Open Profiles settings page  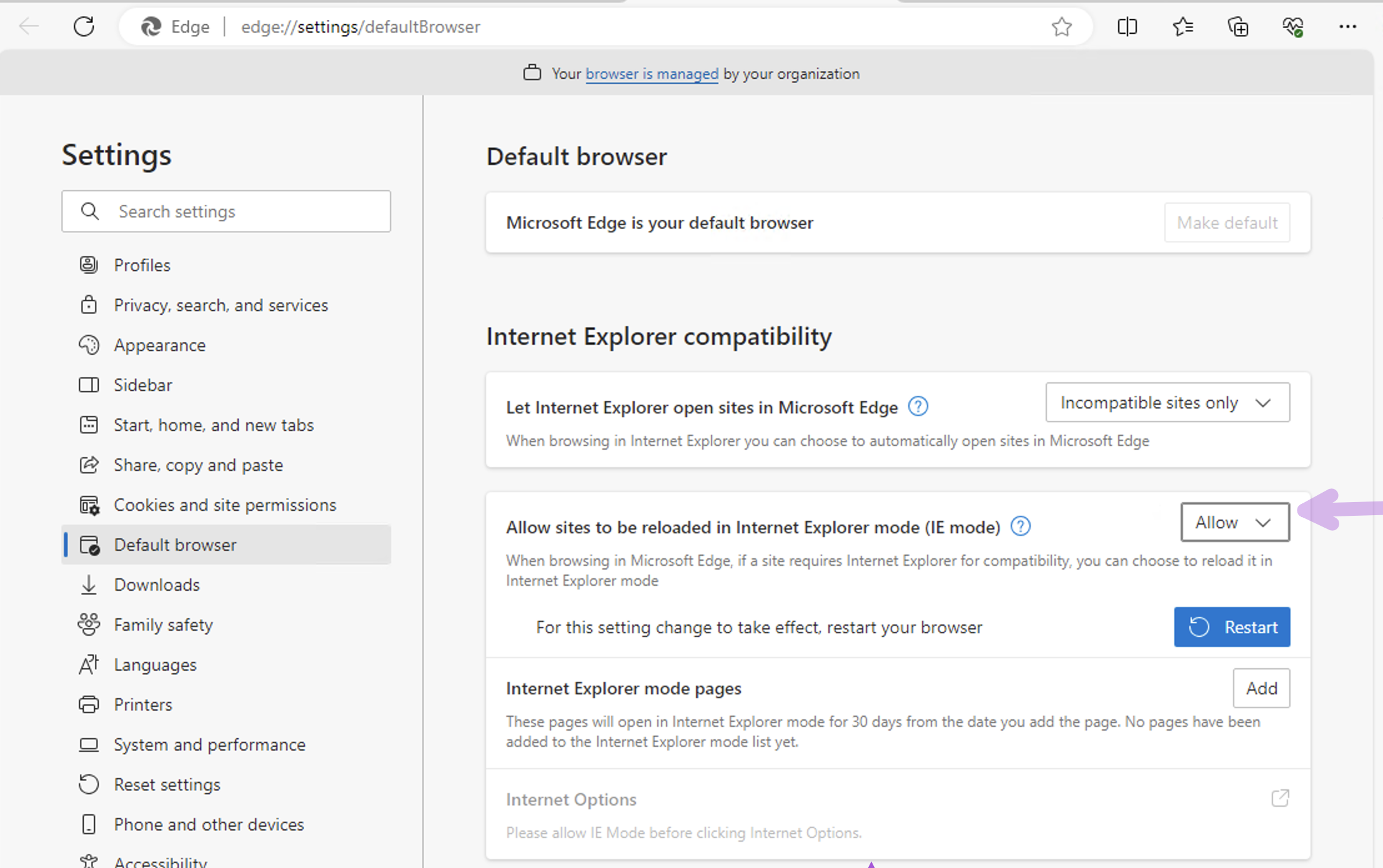(226, 265)
